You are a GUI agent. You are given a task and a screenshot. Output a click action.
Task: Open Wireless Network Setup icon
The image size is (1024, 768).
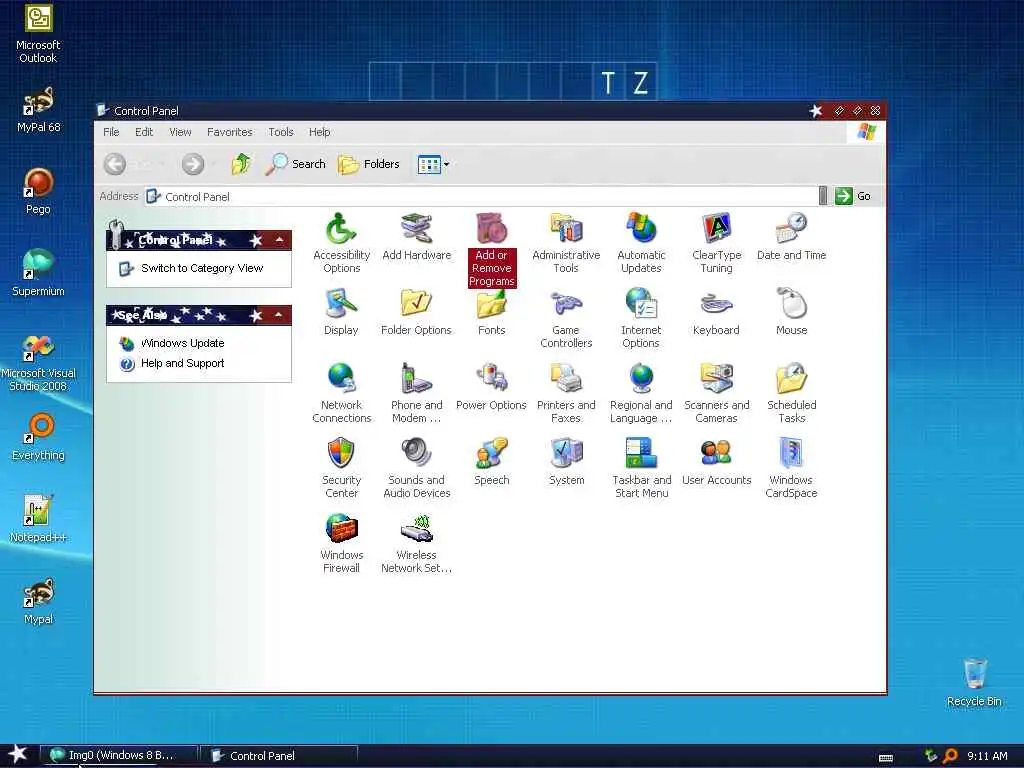coord(416,543)
